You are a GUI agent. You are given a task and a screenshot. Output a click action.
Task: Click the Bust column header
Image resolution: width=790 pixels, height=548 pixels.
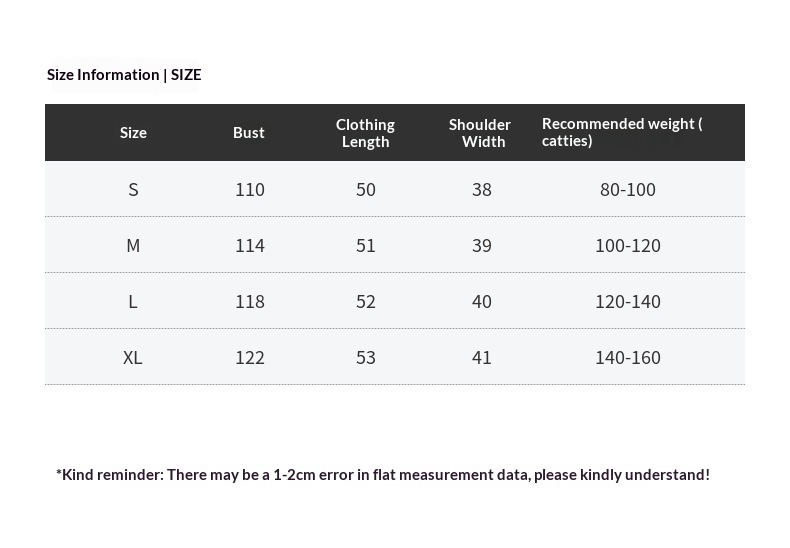(248, 132)
